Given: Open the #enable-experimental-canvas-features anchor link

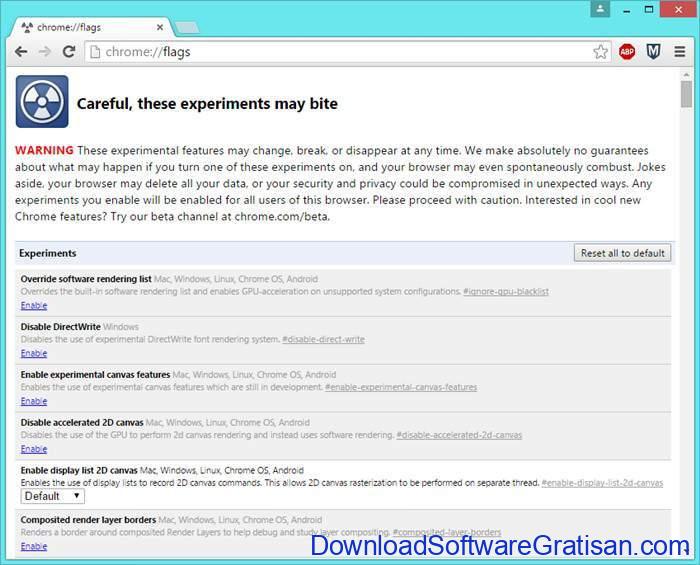Looking at the screenshot, I should (x=401, y=387).
